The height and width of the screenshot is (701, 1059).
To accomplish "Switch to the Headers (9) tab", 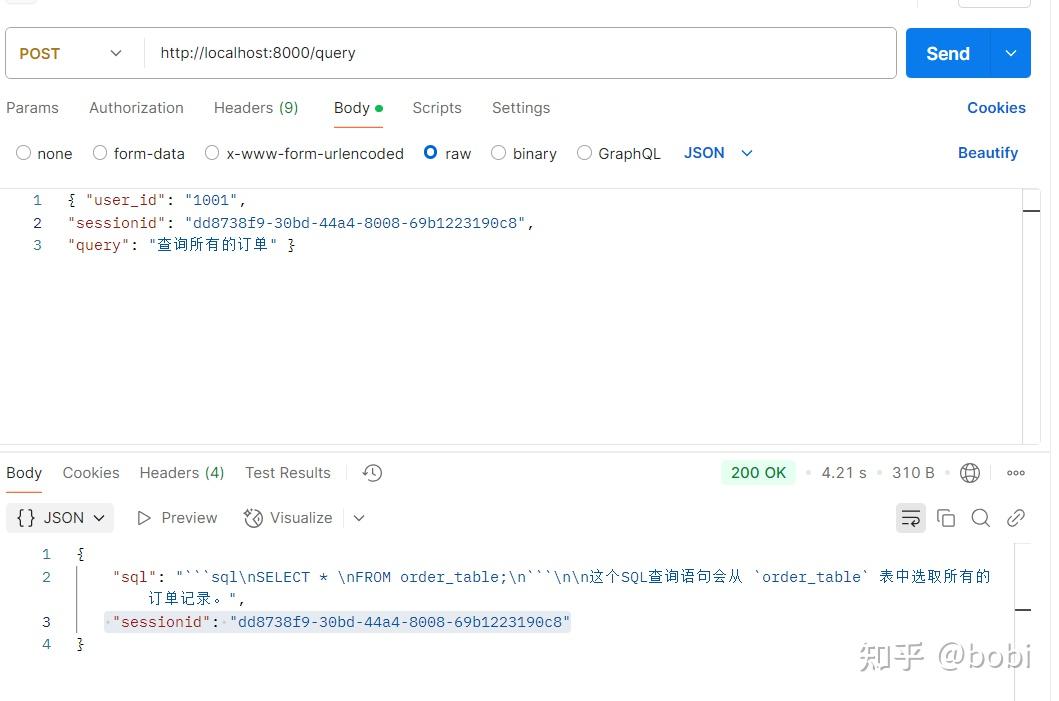I will pyautogui.click(x=256, y=108).
